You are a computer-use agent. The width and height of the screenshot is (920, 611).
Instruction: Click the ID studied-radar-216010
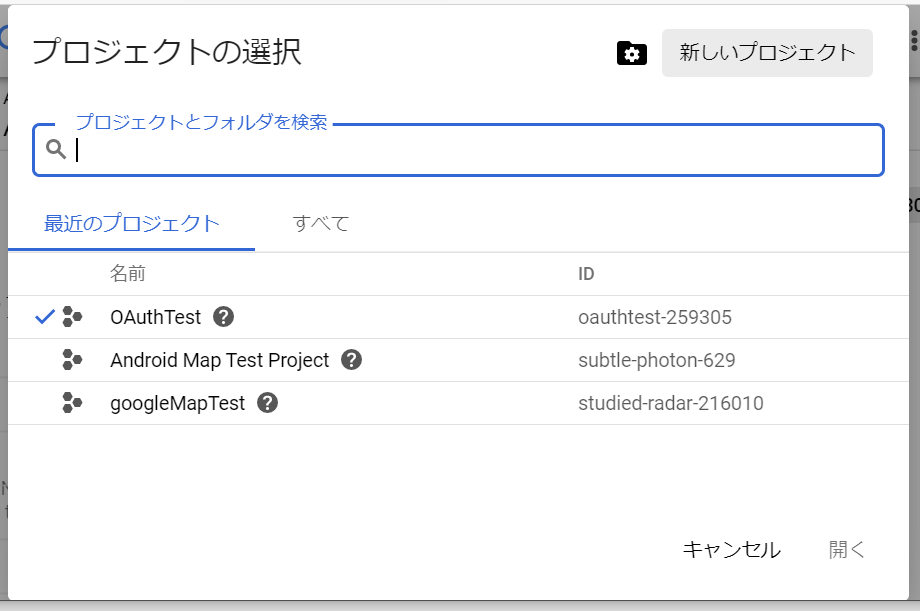point(671,403)
